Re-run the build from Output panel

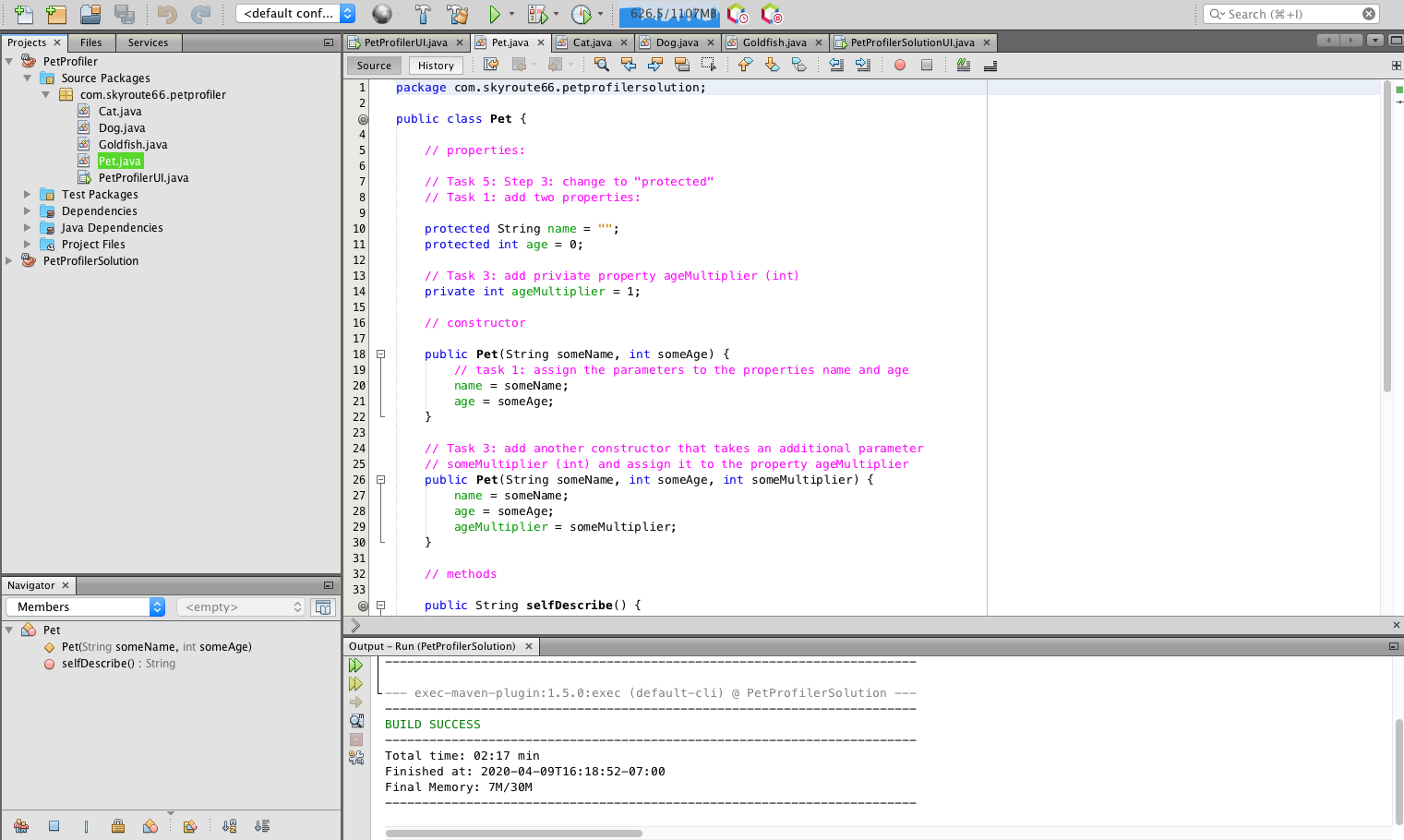click(355, 666)
